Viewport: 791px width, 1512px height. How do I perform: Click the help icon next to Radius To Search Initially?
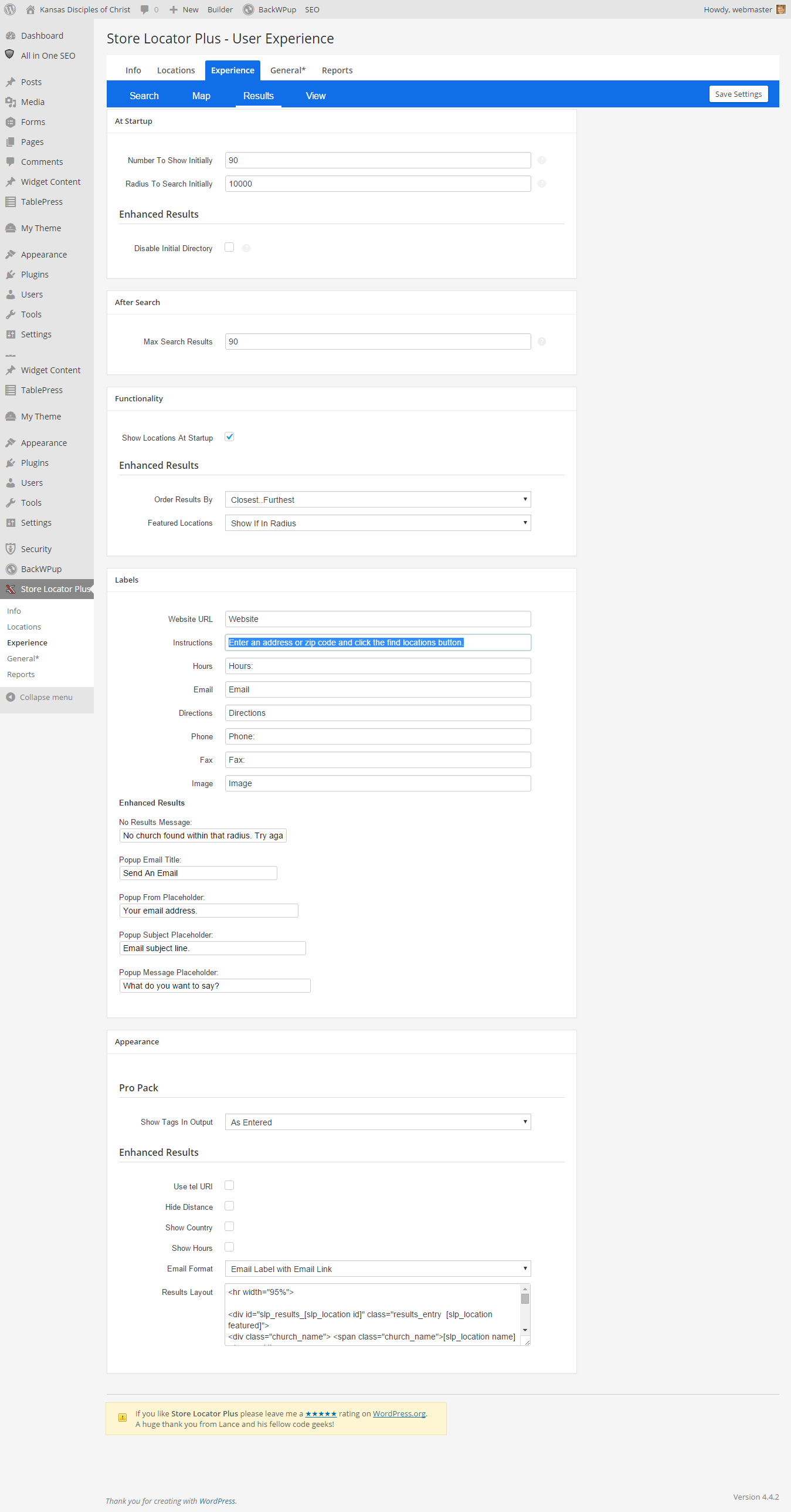pos(542,184)
